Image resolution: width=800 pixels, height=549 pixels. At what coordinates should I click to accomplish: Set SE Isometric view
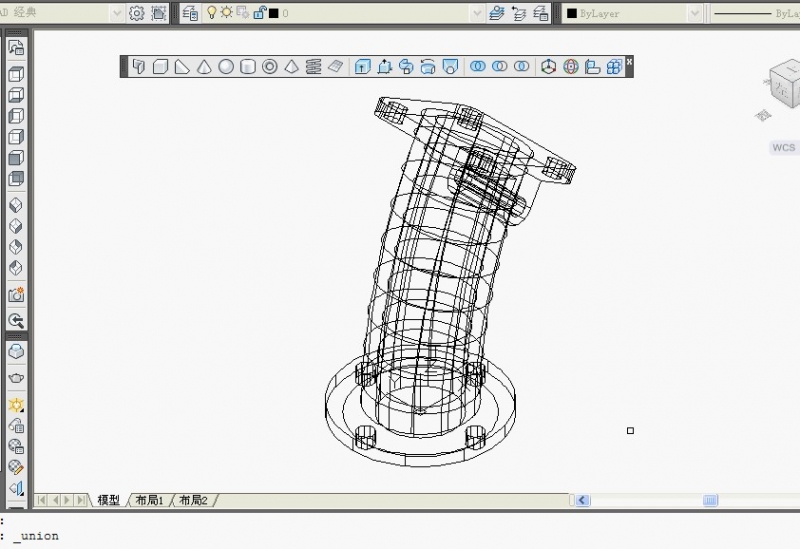tap(16, 226)
